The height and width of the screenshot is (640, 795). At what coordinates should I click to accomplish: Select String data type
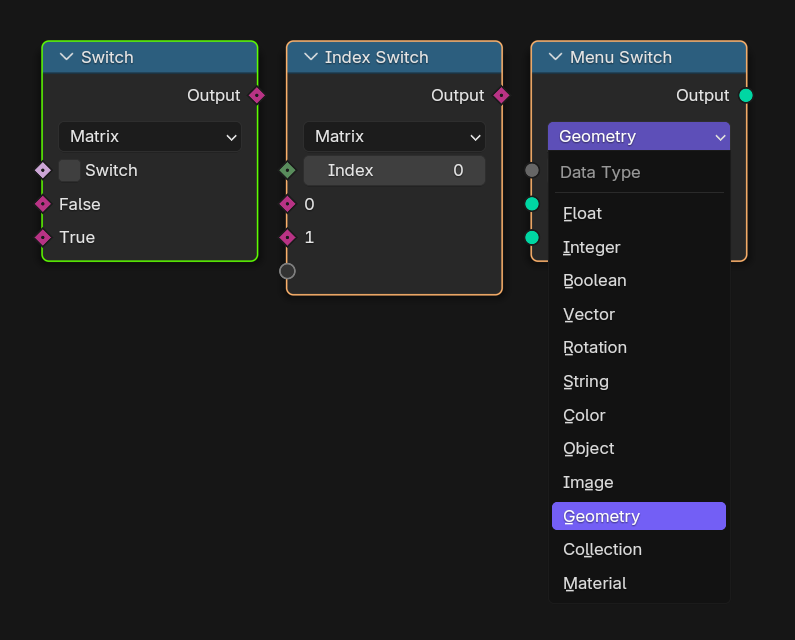click(x=639, y=381)
